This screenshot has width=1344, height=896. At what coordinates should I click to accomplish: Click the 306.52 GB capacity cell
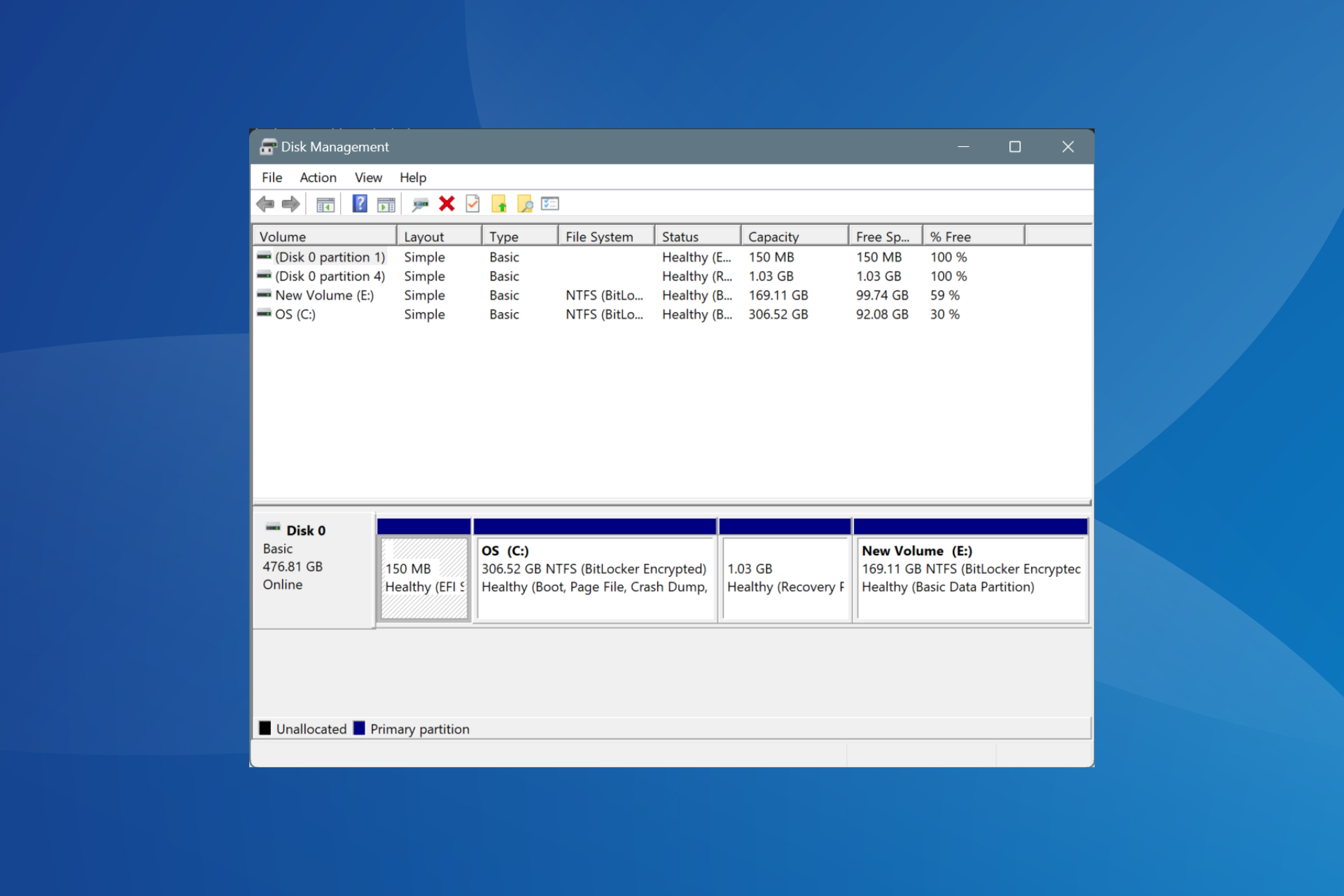(x=778, y=314)
